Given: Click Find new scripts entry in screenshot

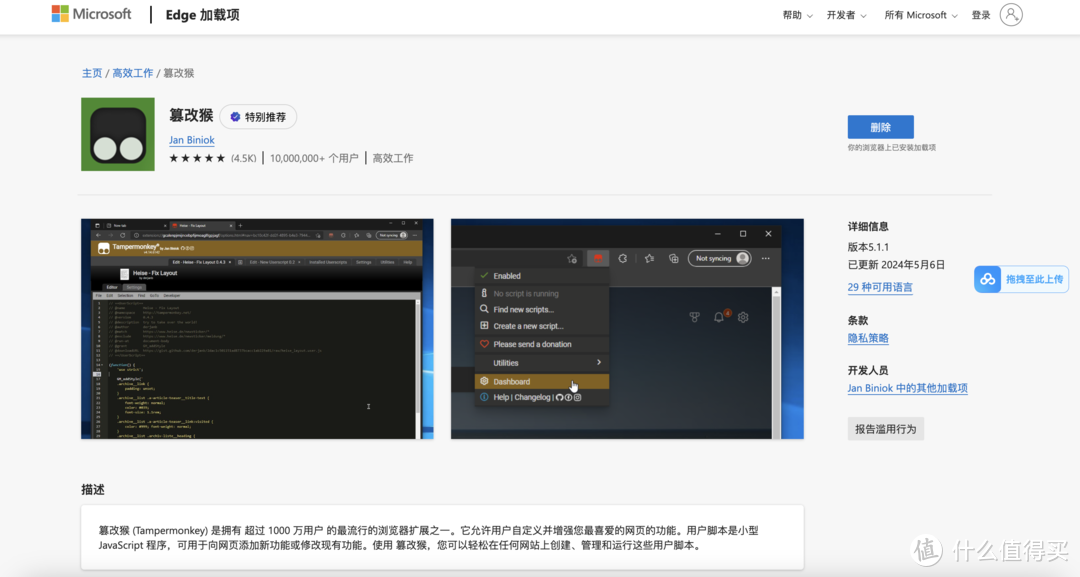Looking at the screenshot, I should coord(541,310).
